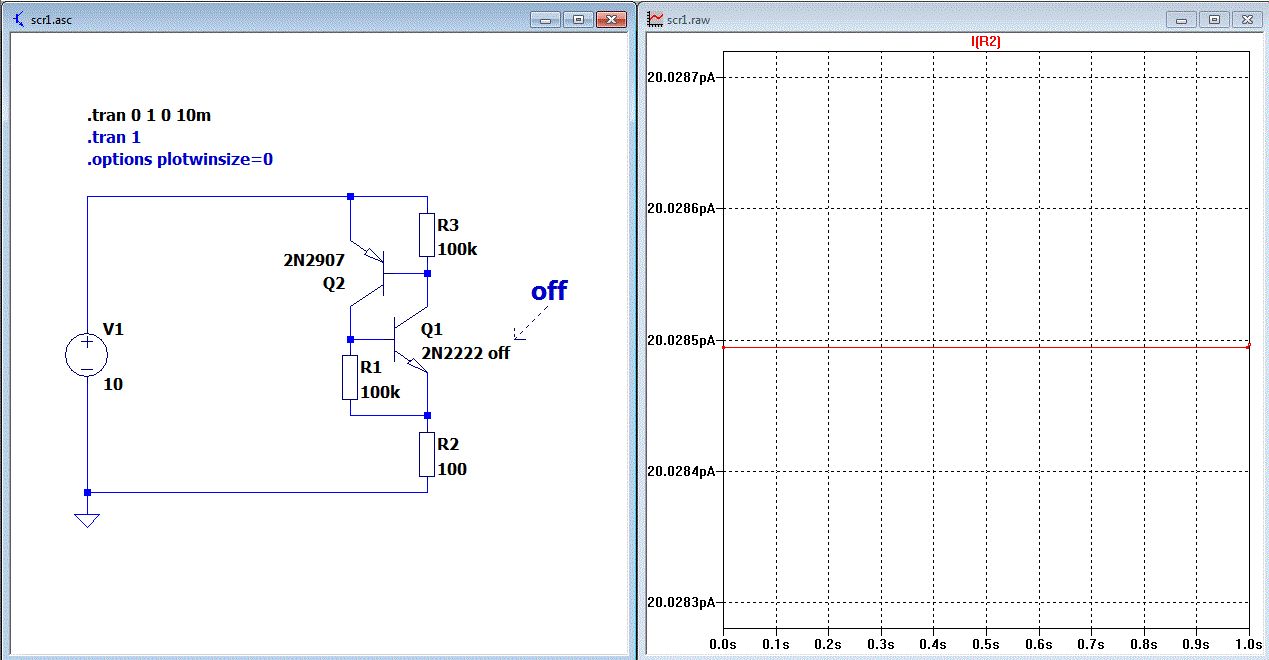Click the 0.5s time axis label
This screenshot has height=660, width=1269.
click(986, 645)
